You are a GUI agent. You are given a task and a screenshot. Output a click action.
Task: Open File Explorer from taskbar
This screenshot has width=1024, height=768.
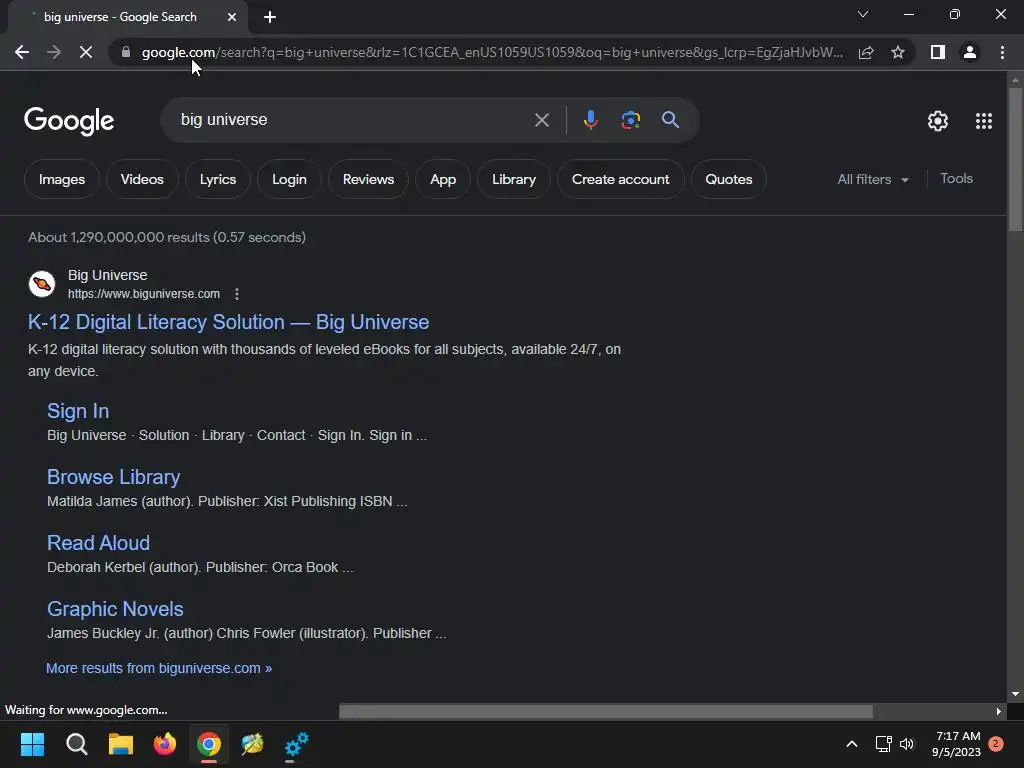tap(121, 744)
